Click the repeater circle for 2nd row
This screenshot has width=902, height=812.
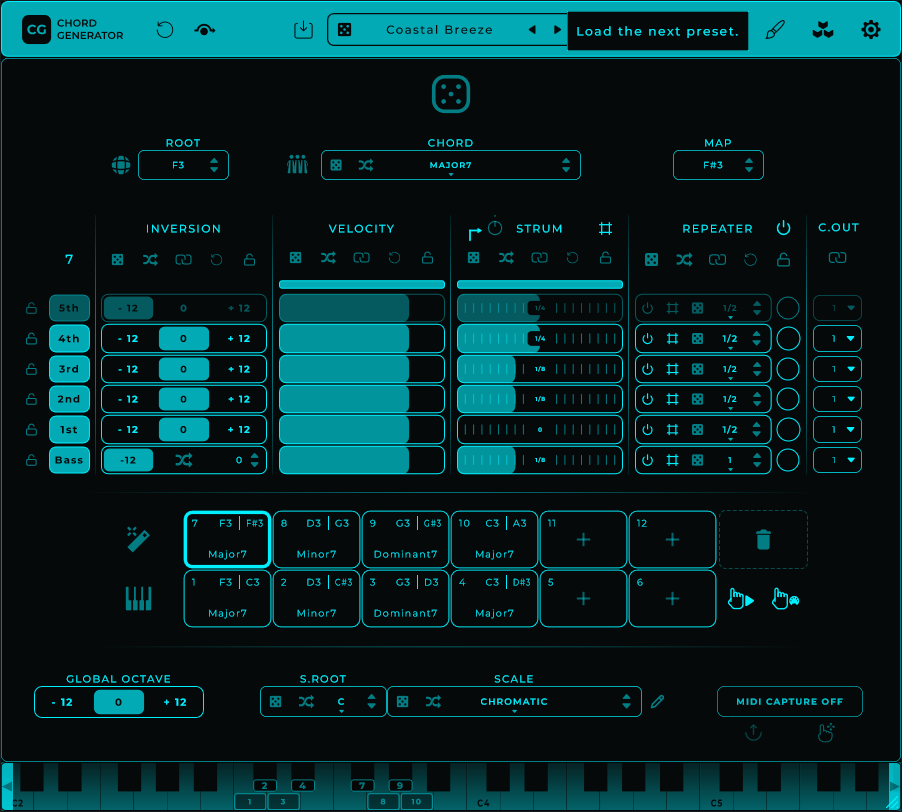click(788, 399)
